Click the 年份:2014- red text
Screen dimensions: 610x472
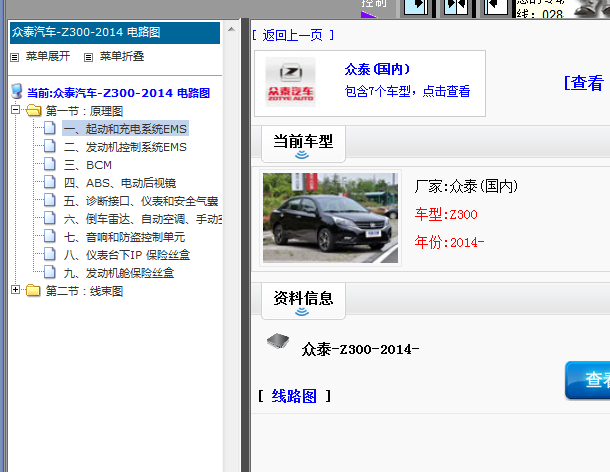tap(449, 242)
